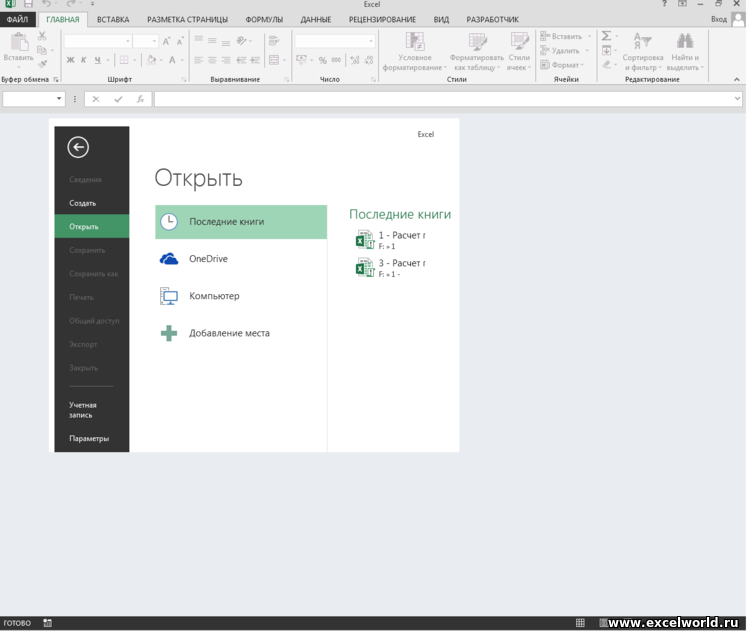Choose Последние книги location
The width and height of the screenshot is (749, 638).
[x=241, y=222]
